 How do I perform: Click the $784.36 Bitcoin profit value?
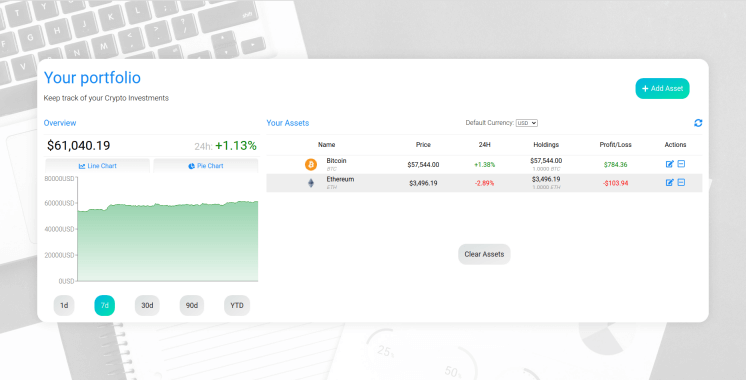[616, 165]
